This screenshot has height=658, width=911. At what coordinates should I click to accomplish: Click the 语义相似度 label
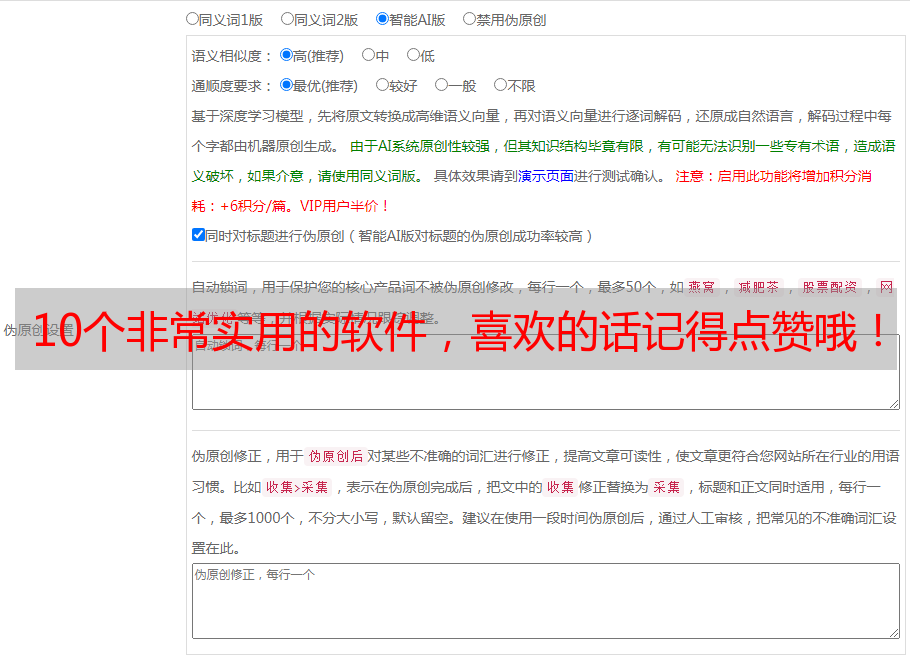pos(232,56)
